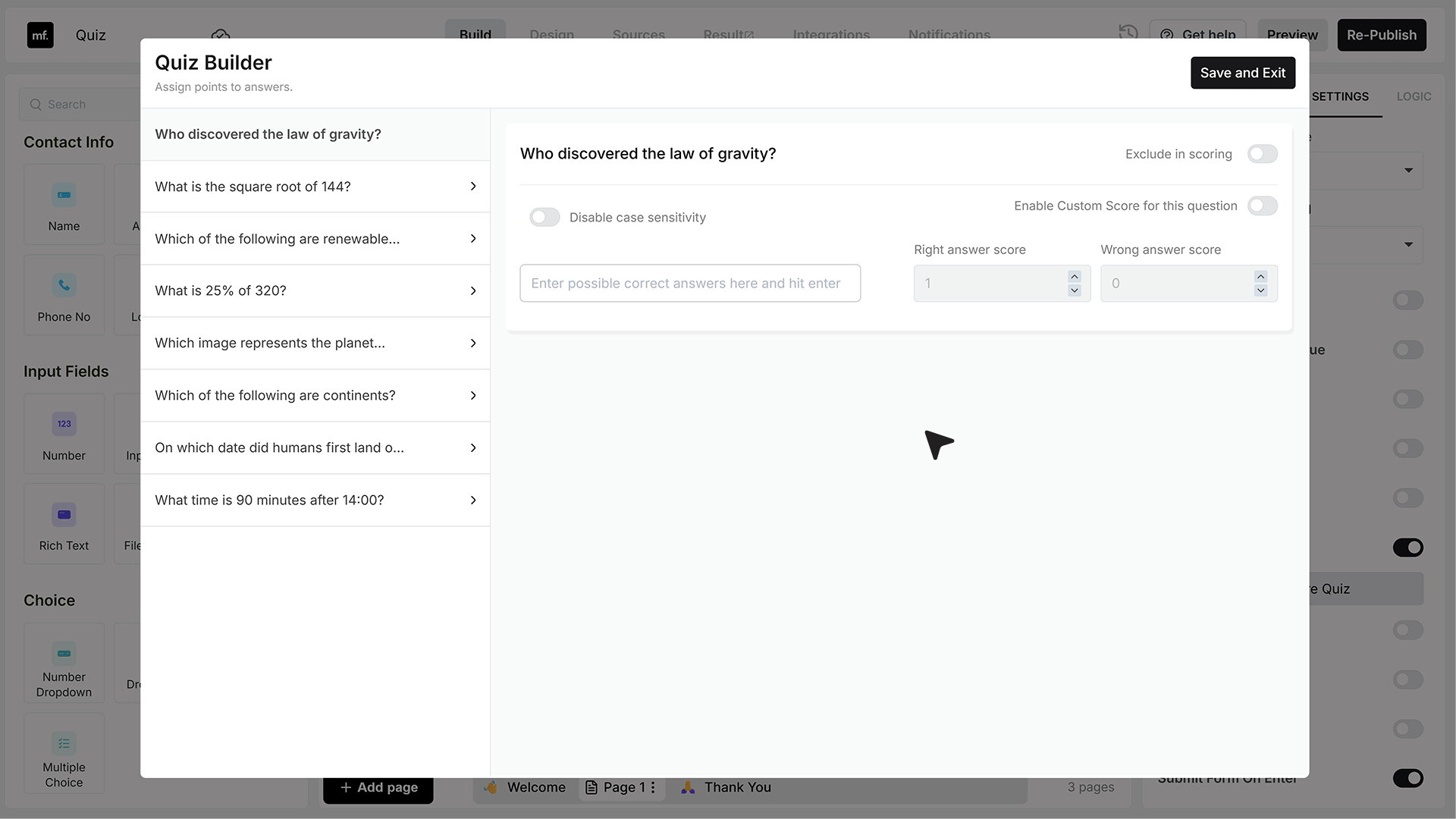This screenshot has width=1456, height=819.
Task: Open the Integrations tab
Action: click(x=831, y=35)
